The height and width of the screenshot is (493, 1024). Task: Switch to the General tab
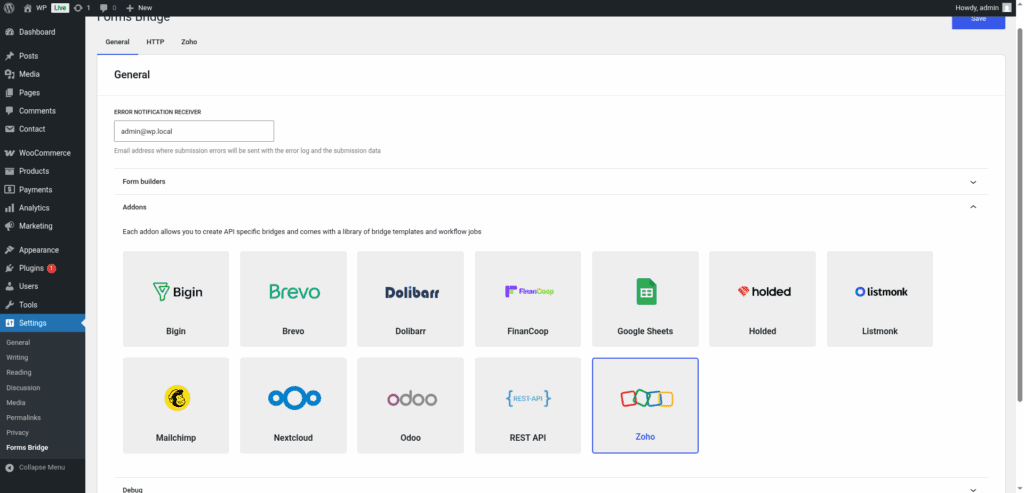(x=118, y=42)
